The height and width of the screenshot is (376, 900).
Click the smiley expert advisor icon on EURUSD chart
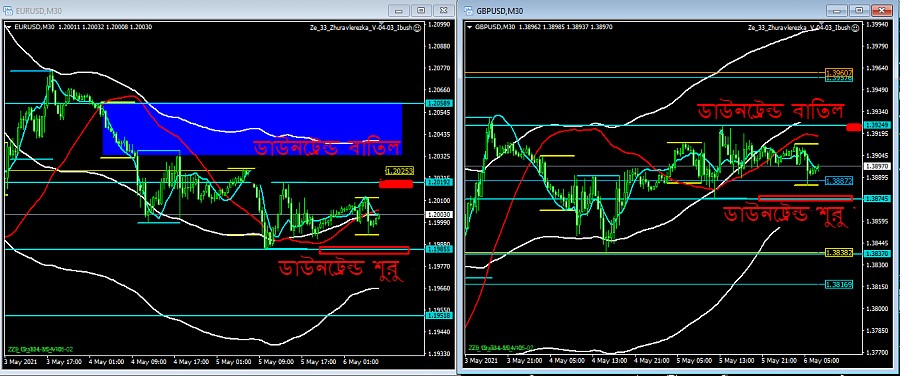coord(417,27)
